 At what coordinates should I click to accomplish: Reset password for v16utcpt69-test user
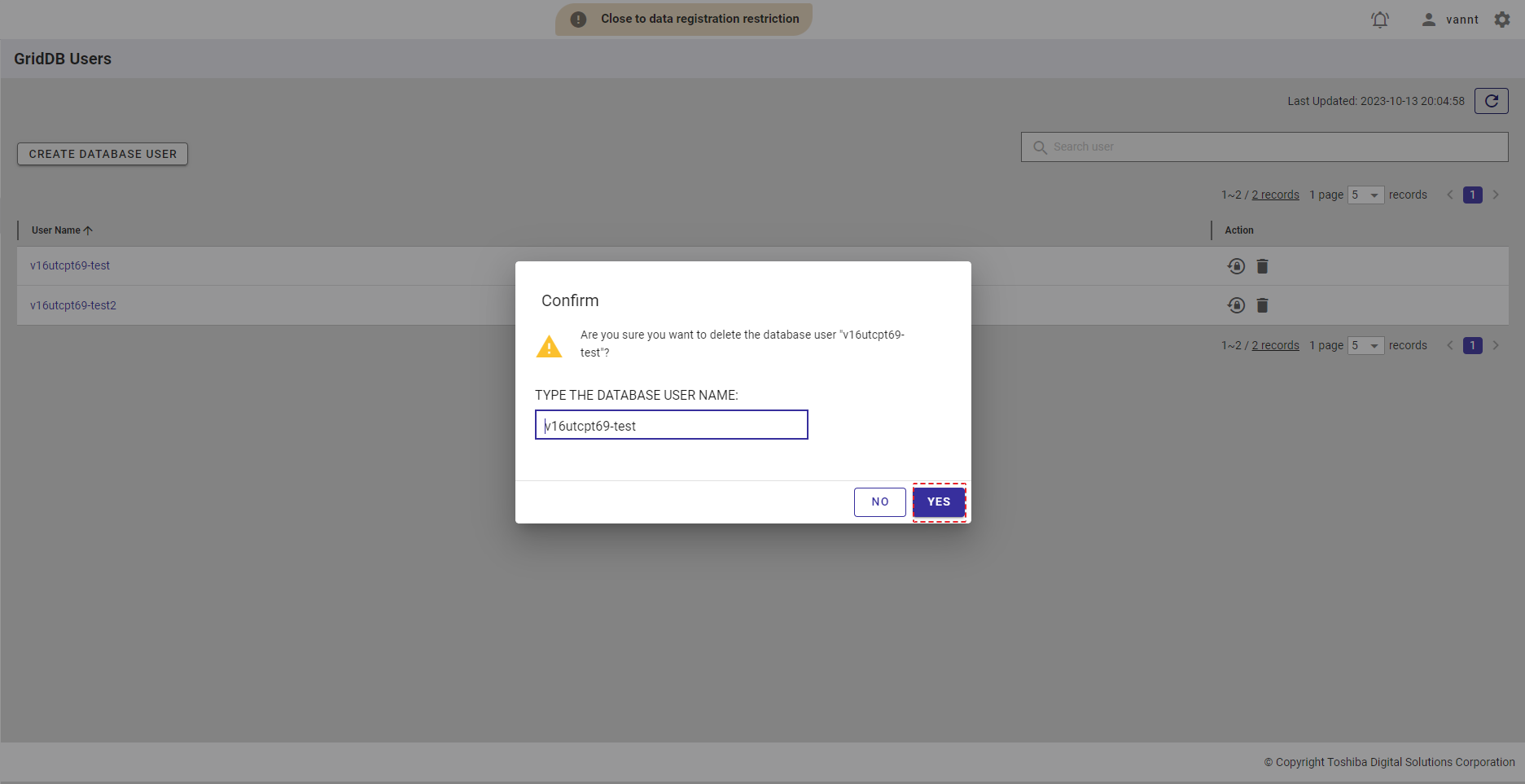pyautogui.click(x=1236, y=266)
